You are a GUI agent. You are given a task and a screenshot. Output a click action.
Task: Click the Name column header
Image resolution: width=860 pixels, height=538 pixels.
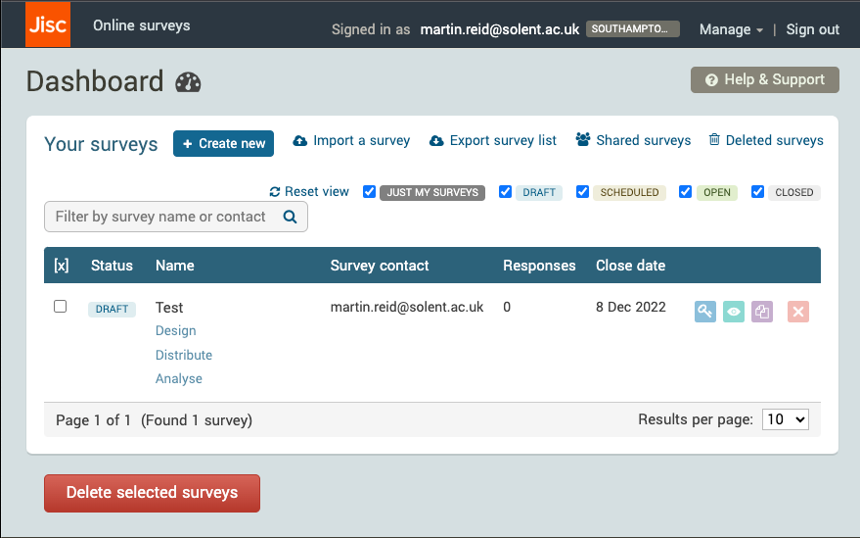[x=175, y=265]
